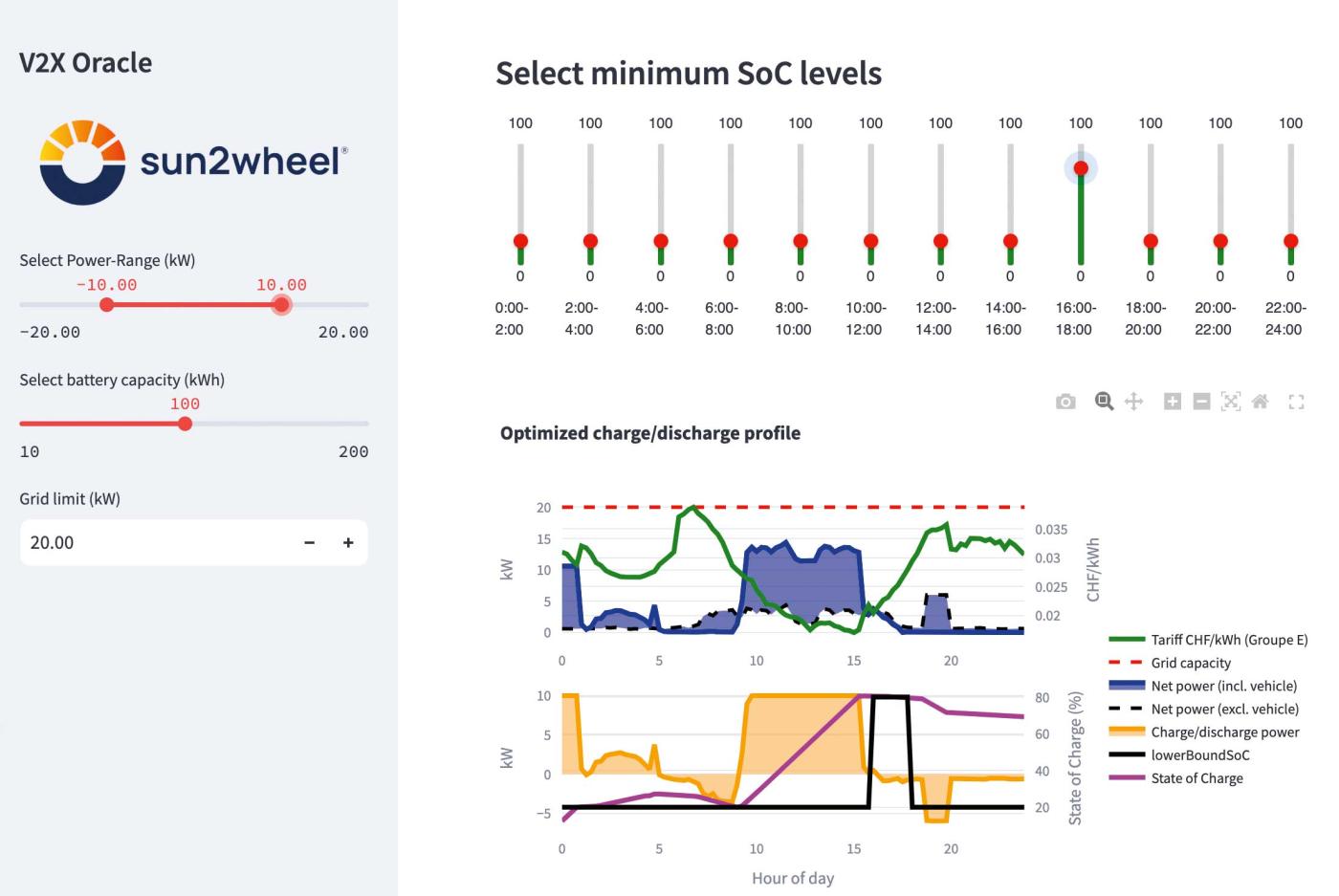Viewport: 1339px width, 896px height.
Task: Decrease Grid limit with minus button
Action: coord(309,543)
